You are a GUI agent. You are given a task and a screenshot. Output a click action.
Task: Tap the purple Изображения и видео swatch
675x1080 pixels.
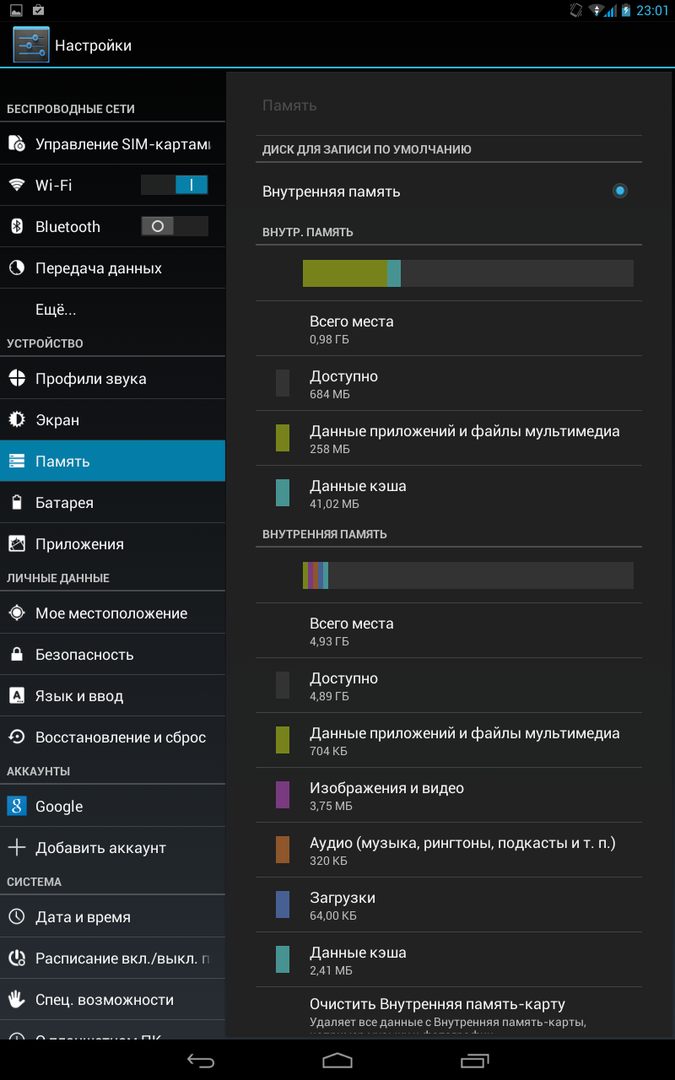click(283, 795)
